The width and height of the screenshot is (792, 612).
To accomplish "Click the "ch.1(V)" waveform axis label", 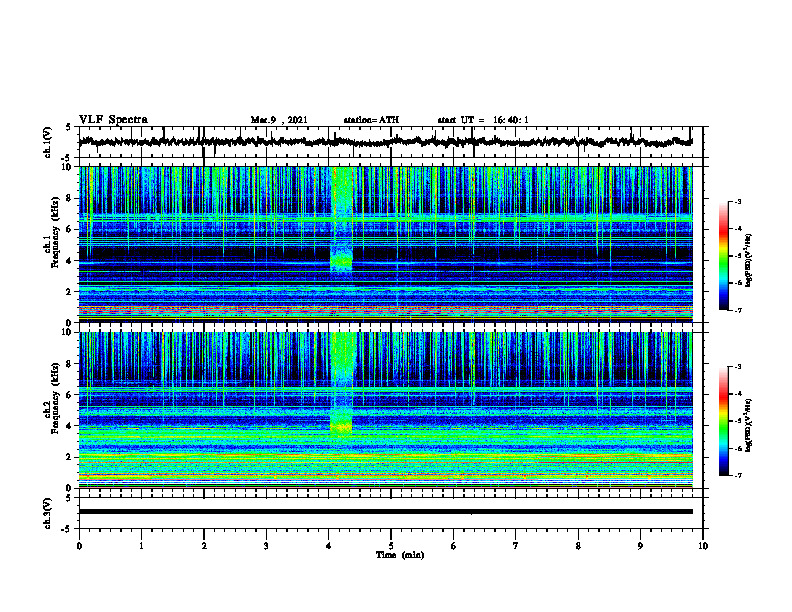I will point(47,142).
